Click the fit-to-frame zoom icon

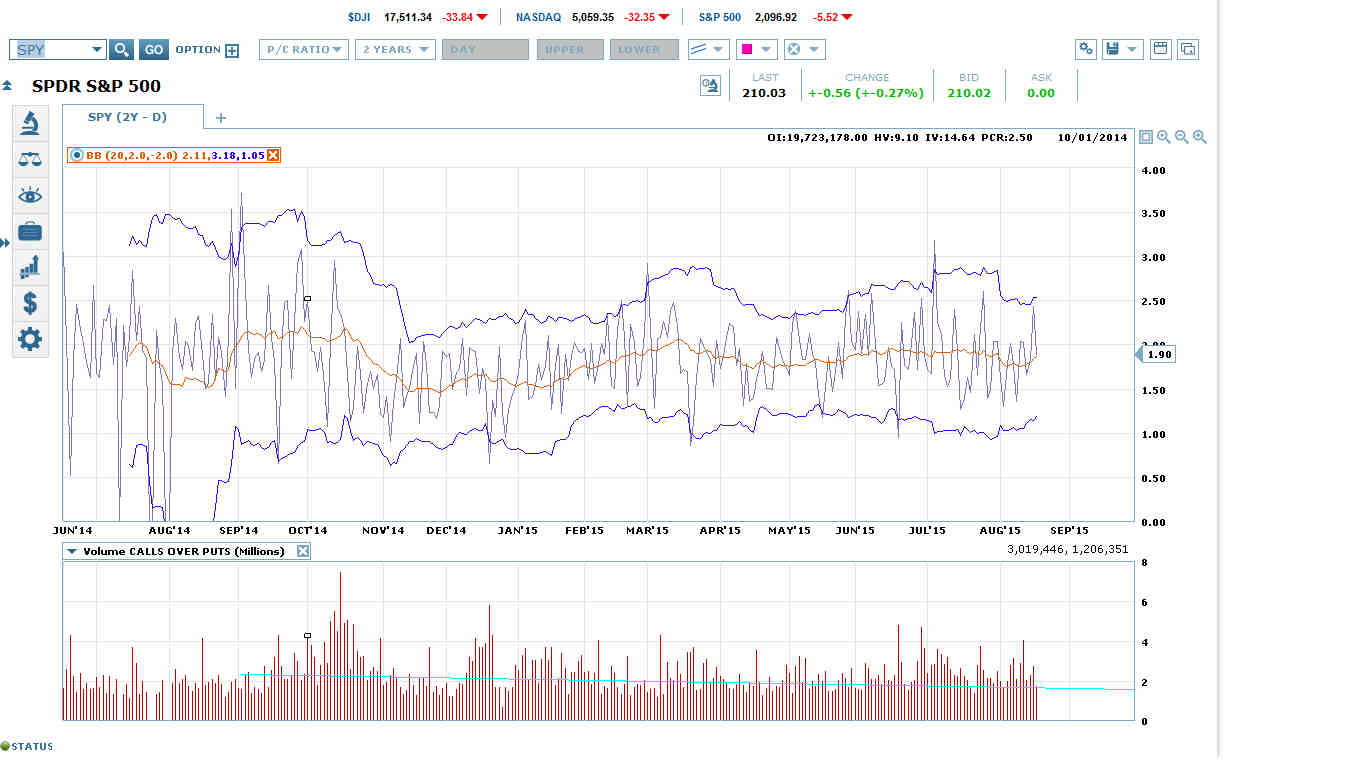pyautogui.click(x=1146, y=137)
